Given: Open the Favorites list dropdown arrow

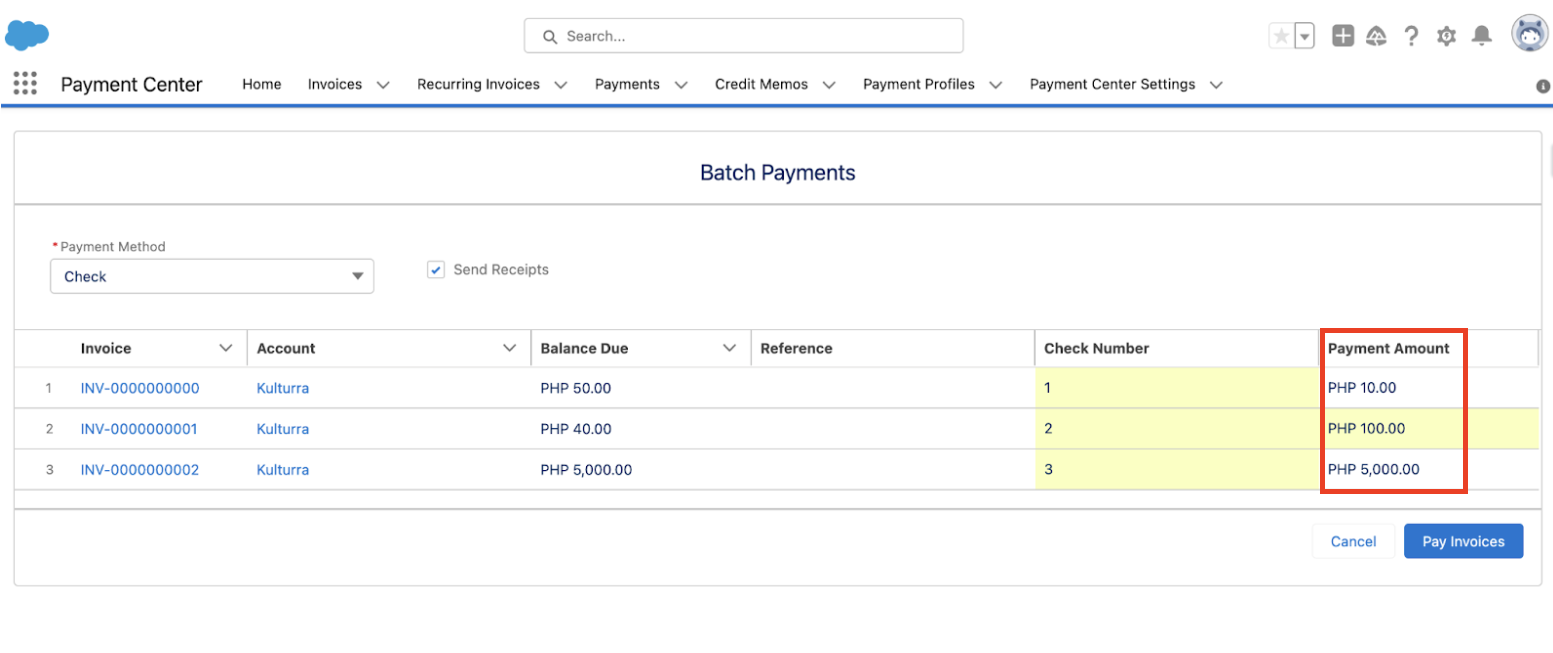Looking at the screenshot, I should pyautogui.click(x=1304, y=36).
